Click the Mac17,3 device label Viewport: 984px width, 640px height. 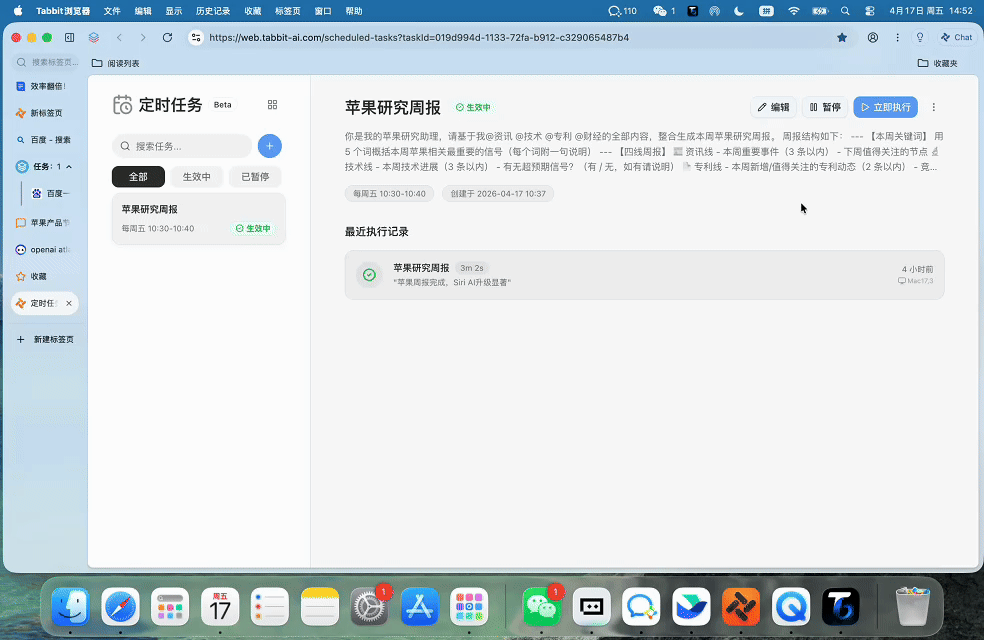pos(916,281)
